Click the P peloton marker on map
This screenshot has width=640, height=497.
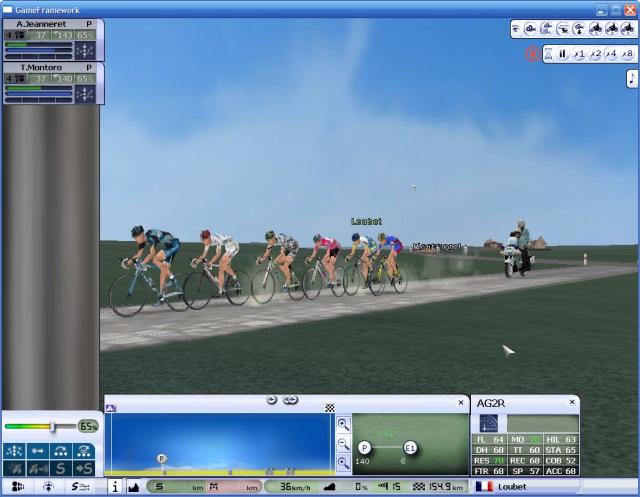point(365,447)
